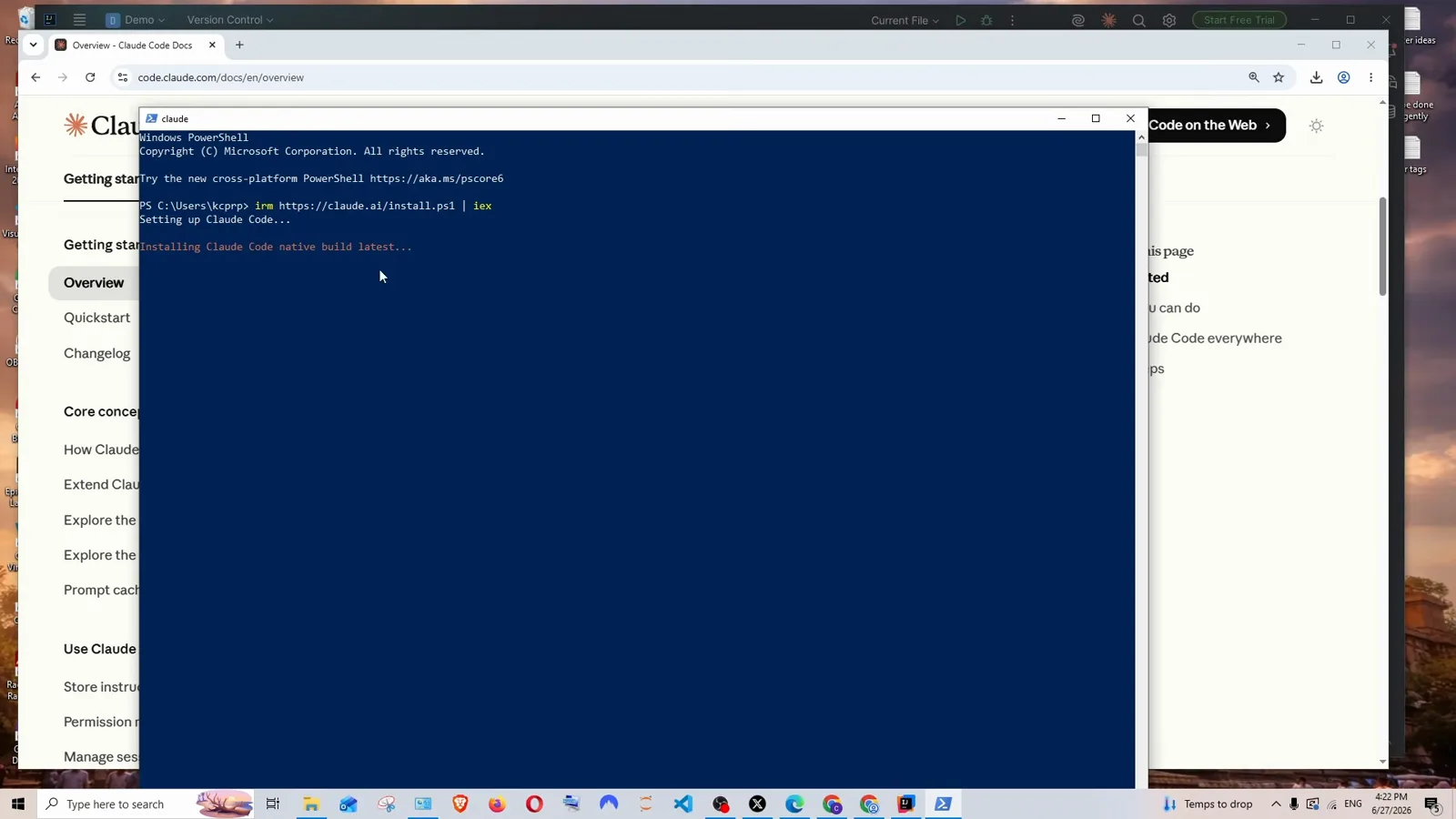Expand the system tray hidden icons chevron

pos(1276,804)
